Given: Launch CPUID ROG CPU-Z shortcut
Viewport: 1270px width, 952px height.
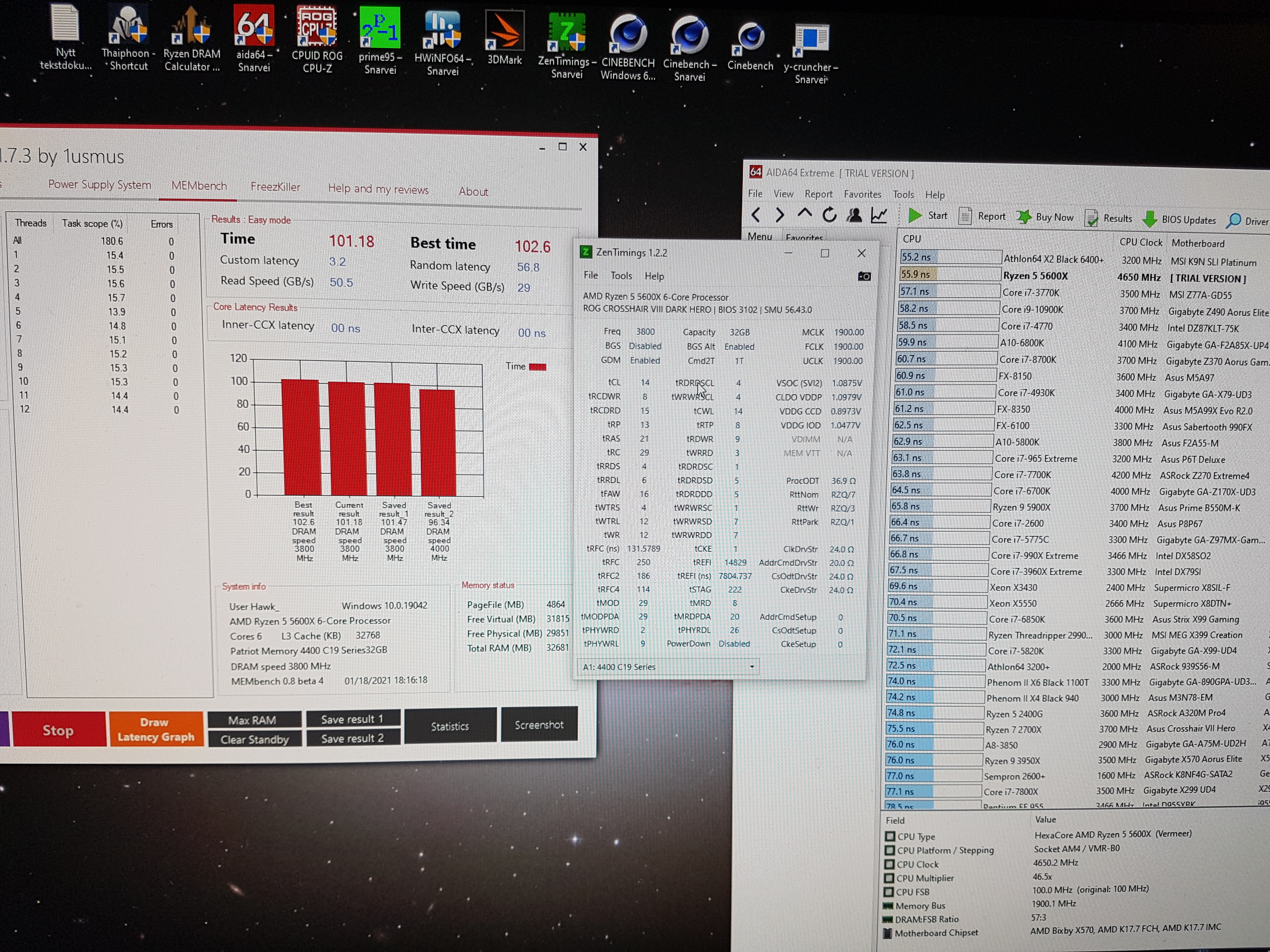Looking at the screenshot, I should [317, 40].
